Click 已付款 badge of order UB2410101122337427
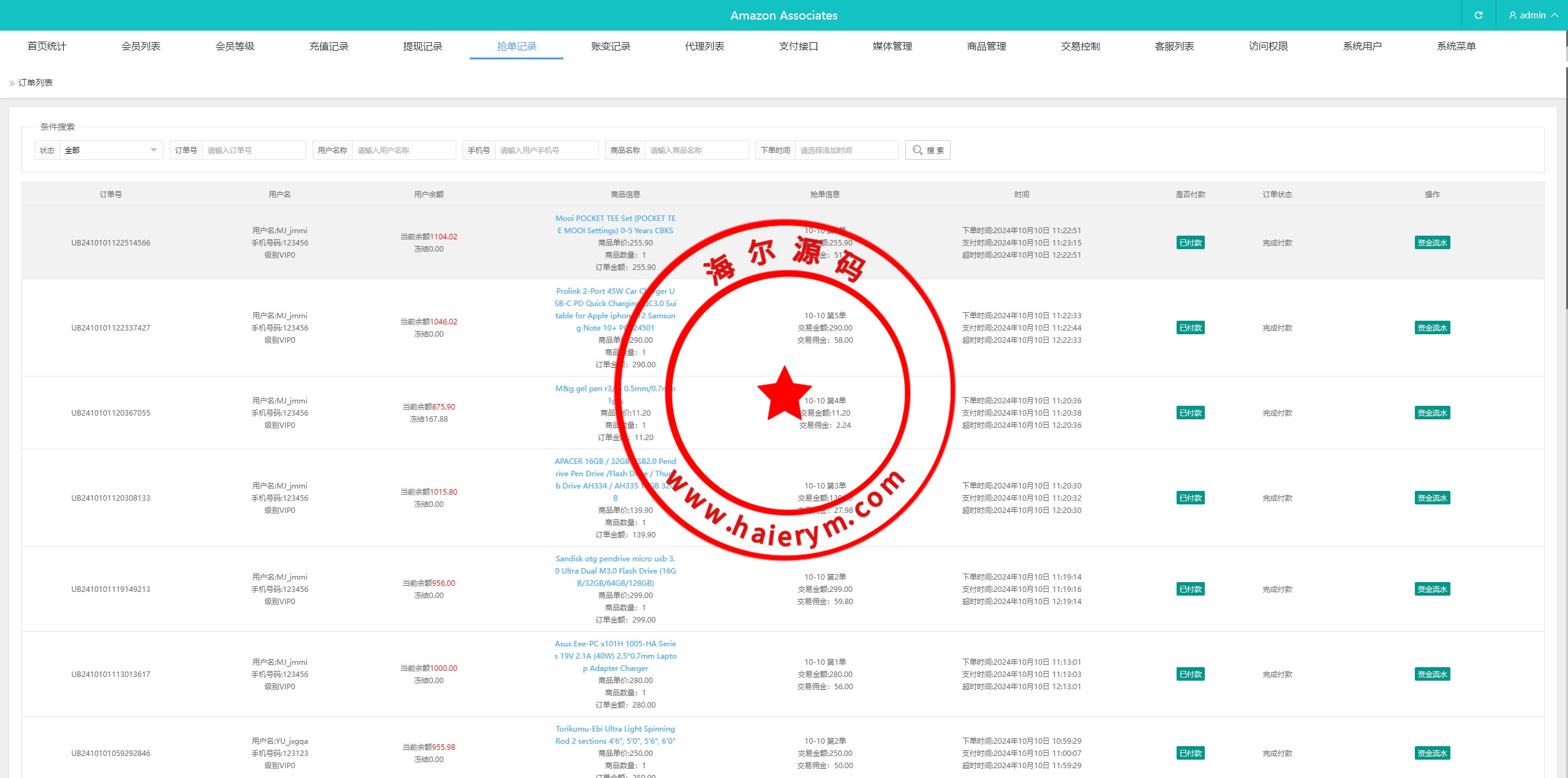1568x778 pixels. 1190,328
